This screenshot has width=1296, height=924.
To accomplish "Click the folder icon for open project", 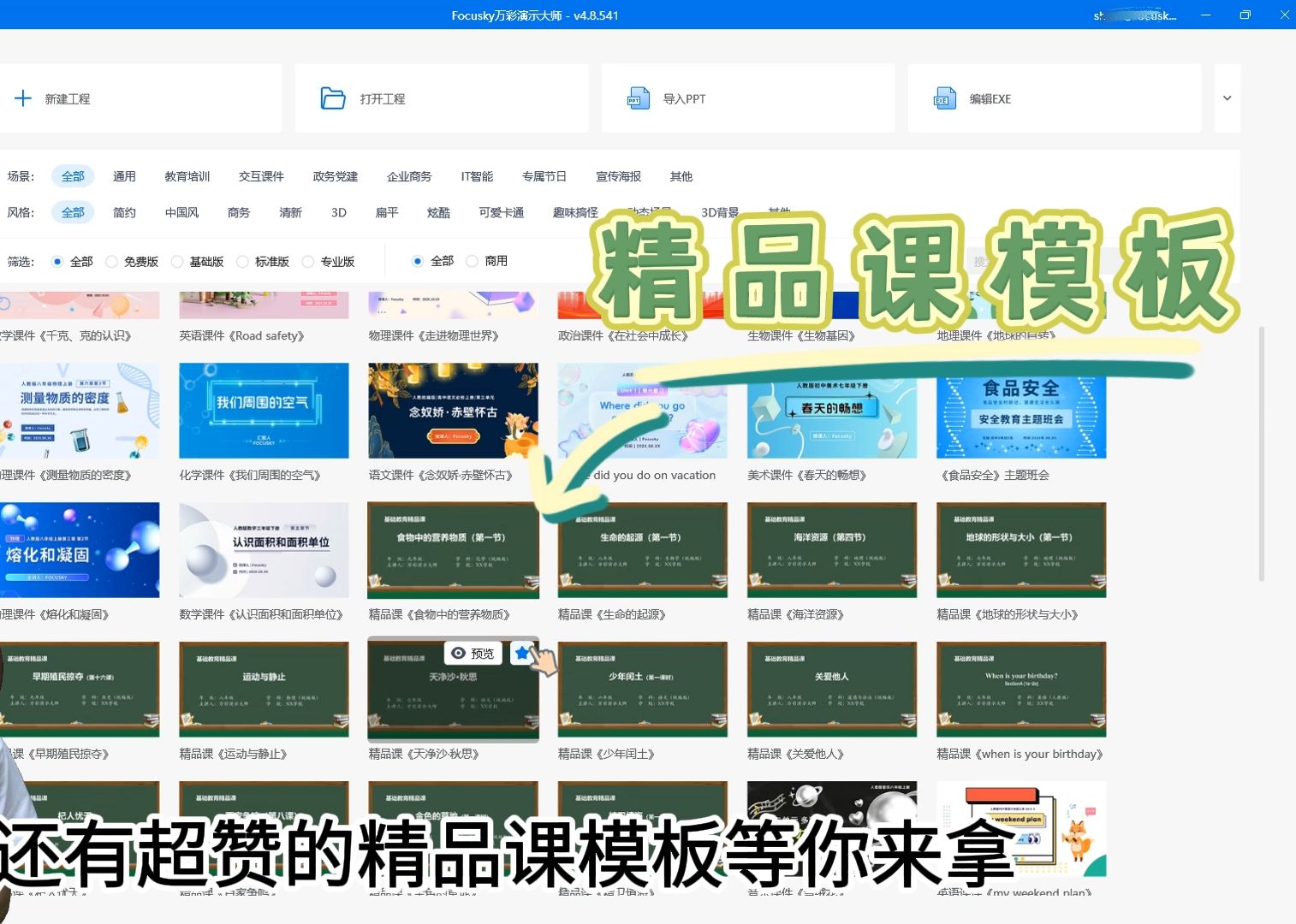I will click(332, 98).
